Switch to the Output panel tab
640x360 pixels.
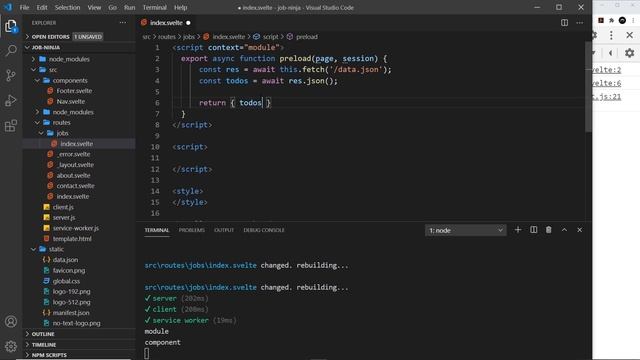tap(224, 230)
